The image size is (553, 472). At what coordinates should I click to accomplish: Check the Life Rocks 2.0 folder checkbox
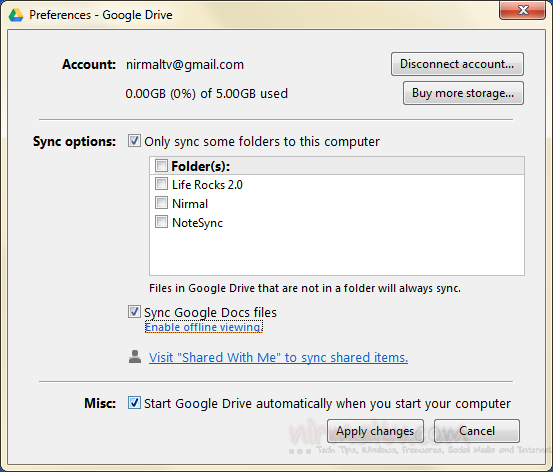(162, 184)
